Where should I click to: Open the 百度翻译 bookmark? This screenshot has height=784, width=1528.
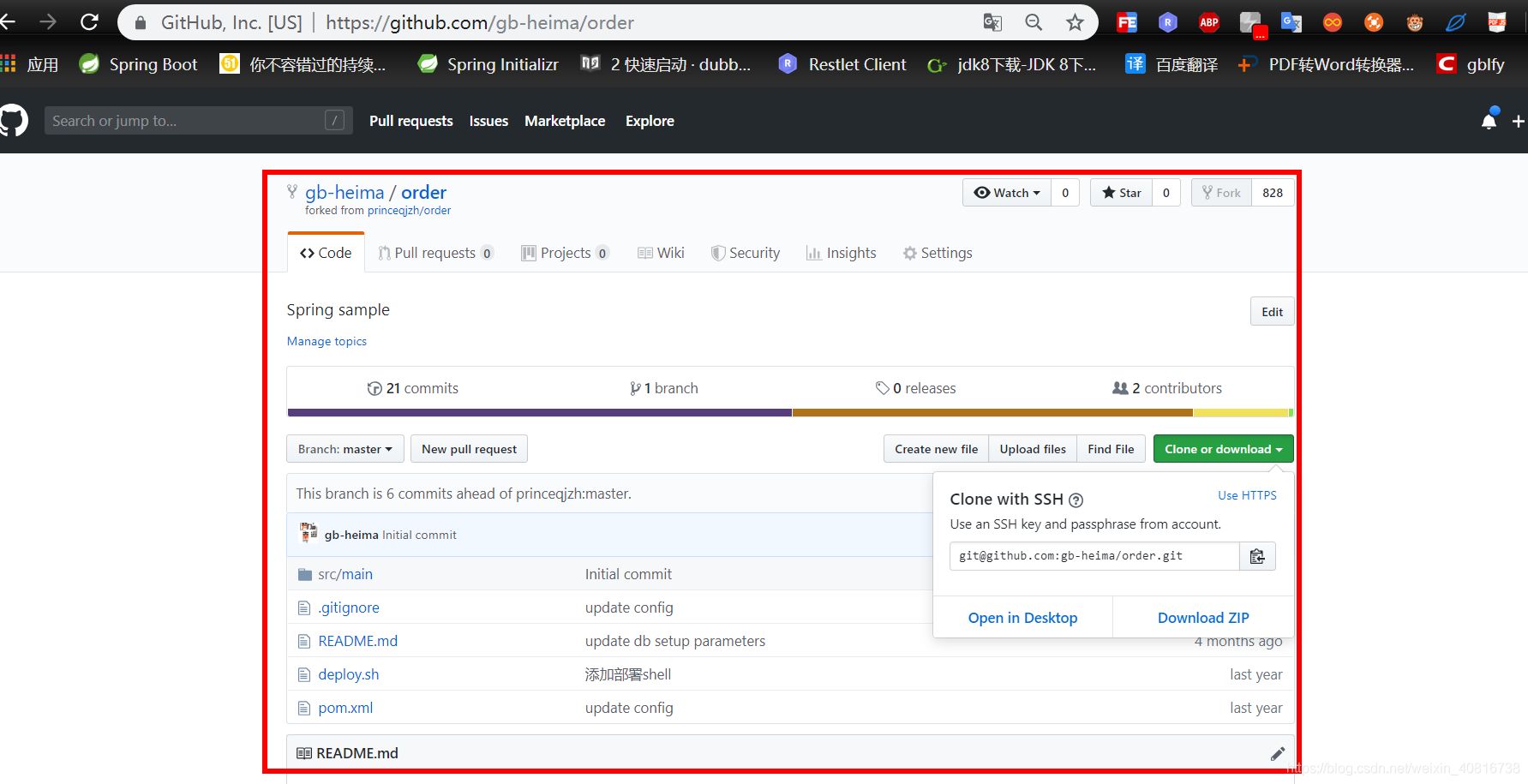click(x=1171, y=64)
